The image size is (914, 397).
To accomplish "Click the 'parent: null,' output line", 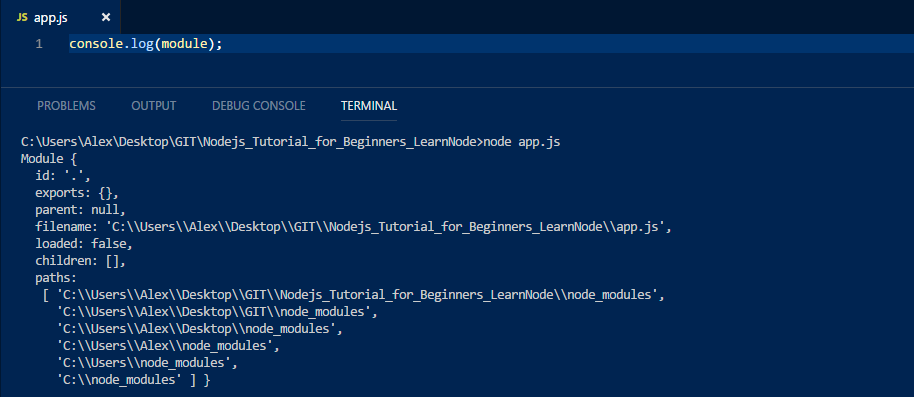I will point(80,210).
